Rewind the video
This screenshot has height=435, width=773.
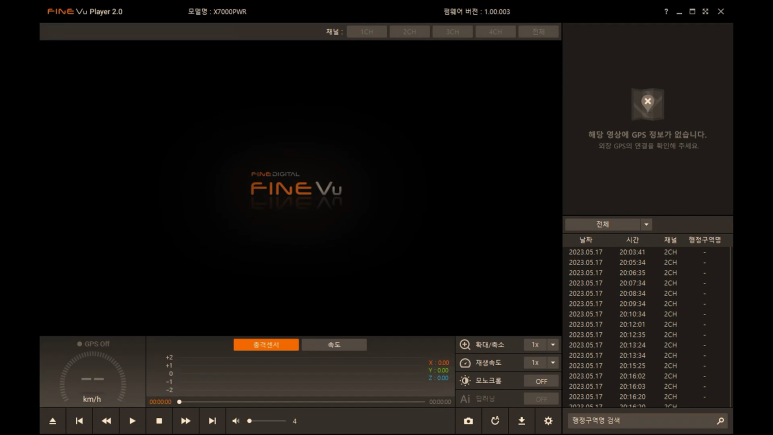[106, 421]
